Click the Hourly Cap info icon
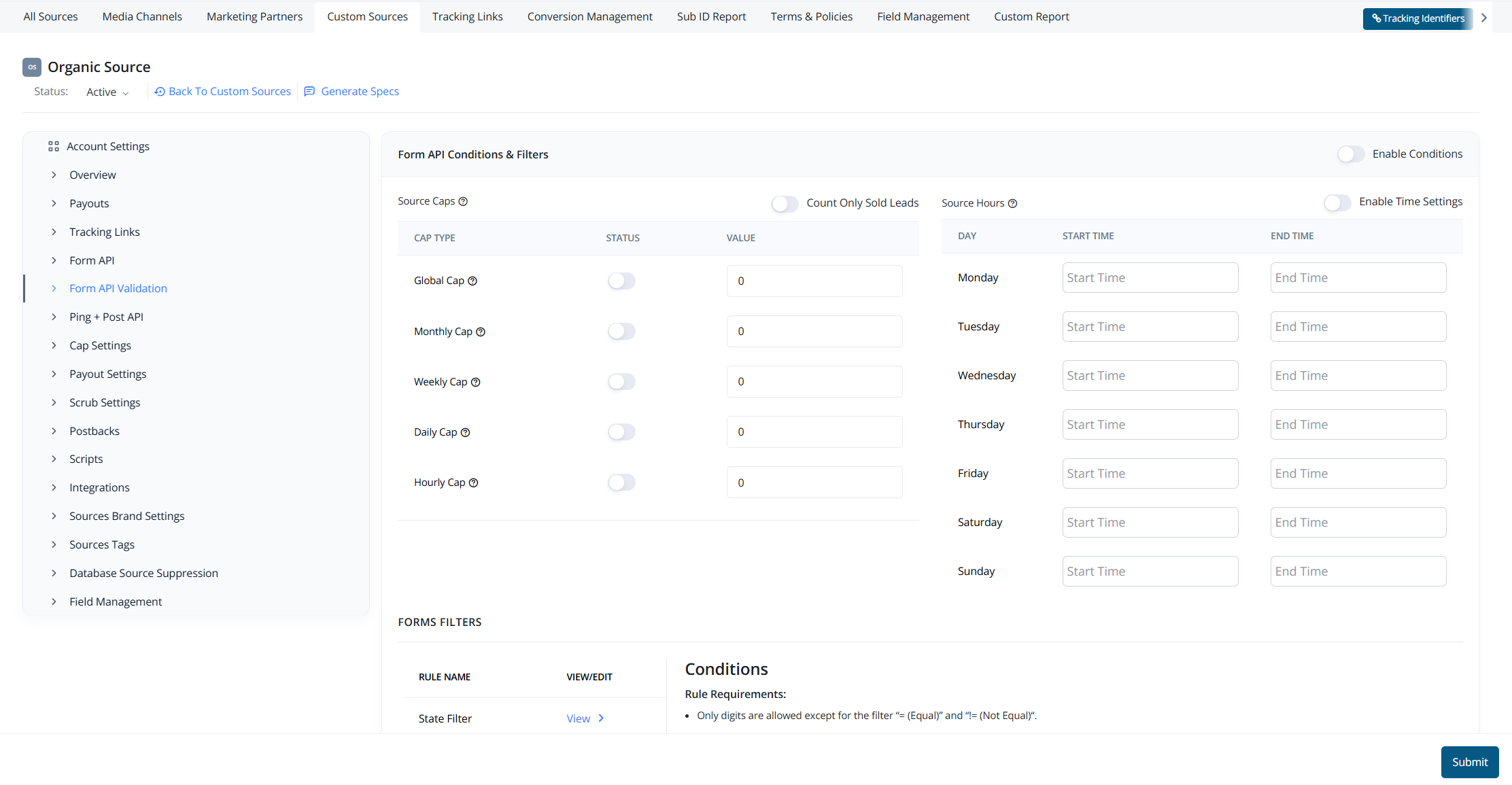This screenshot has height=785, width=1512. point(474,483)
